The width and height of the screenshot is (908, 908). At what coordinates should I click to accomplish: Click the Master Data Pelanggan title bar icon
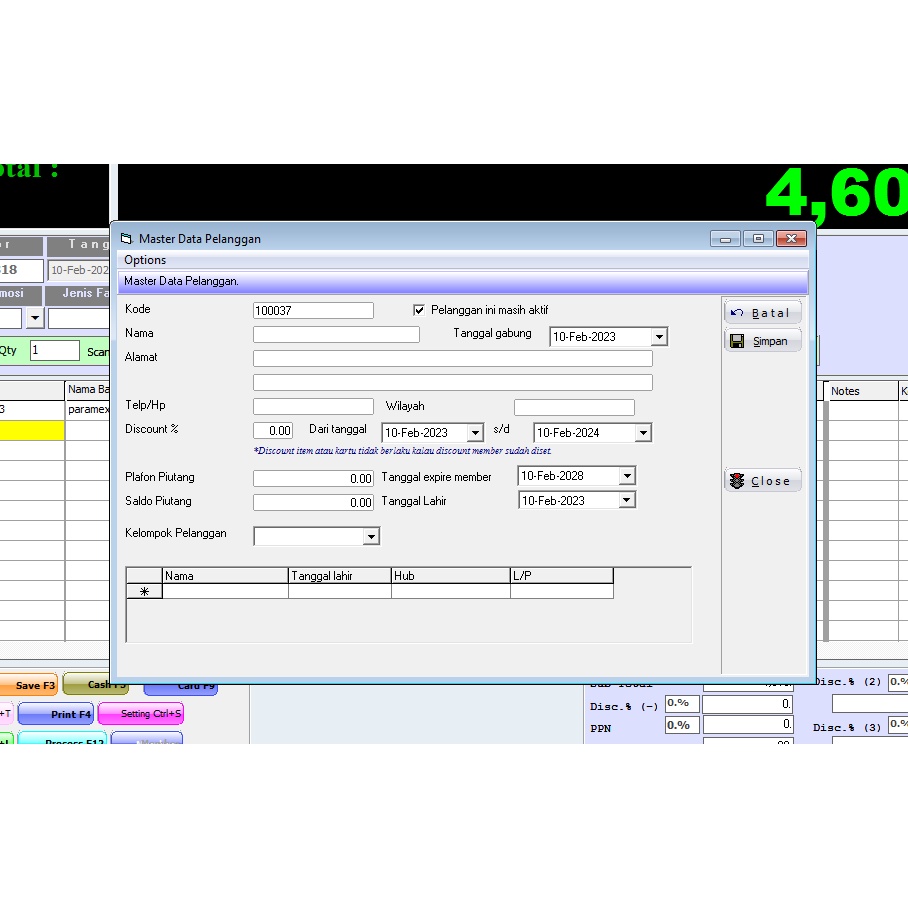click(127, 239)
